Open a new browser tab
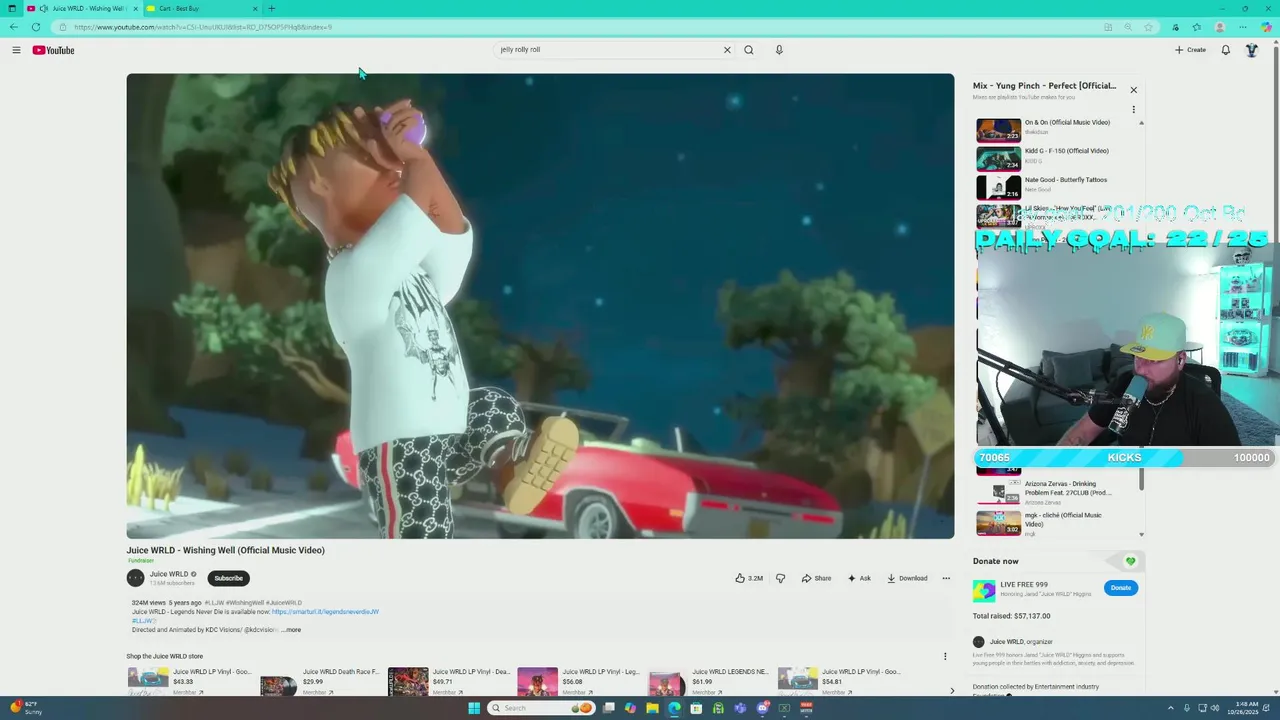Screen dimensions: 1280x720 click(271, 8)
